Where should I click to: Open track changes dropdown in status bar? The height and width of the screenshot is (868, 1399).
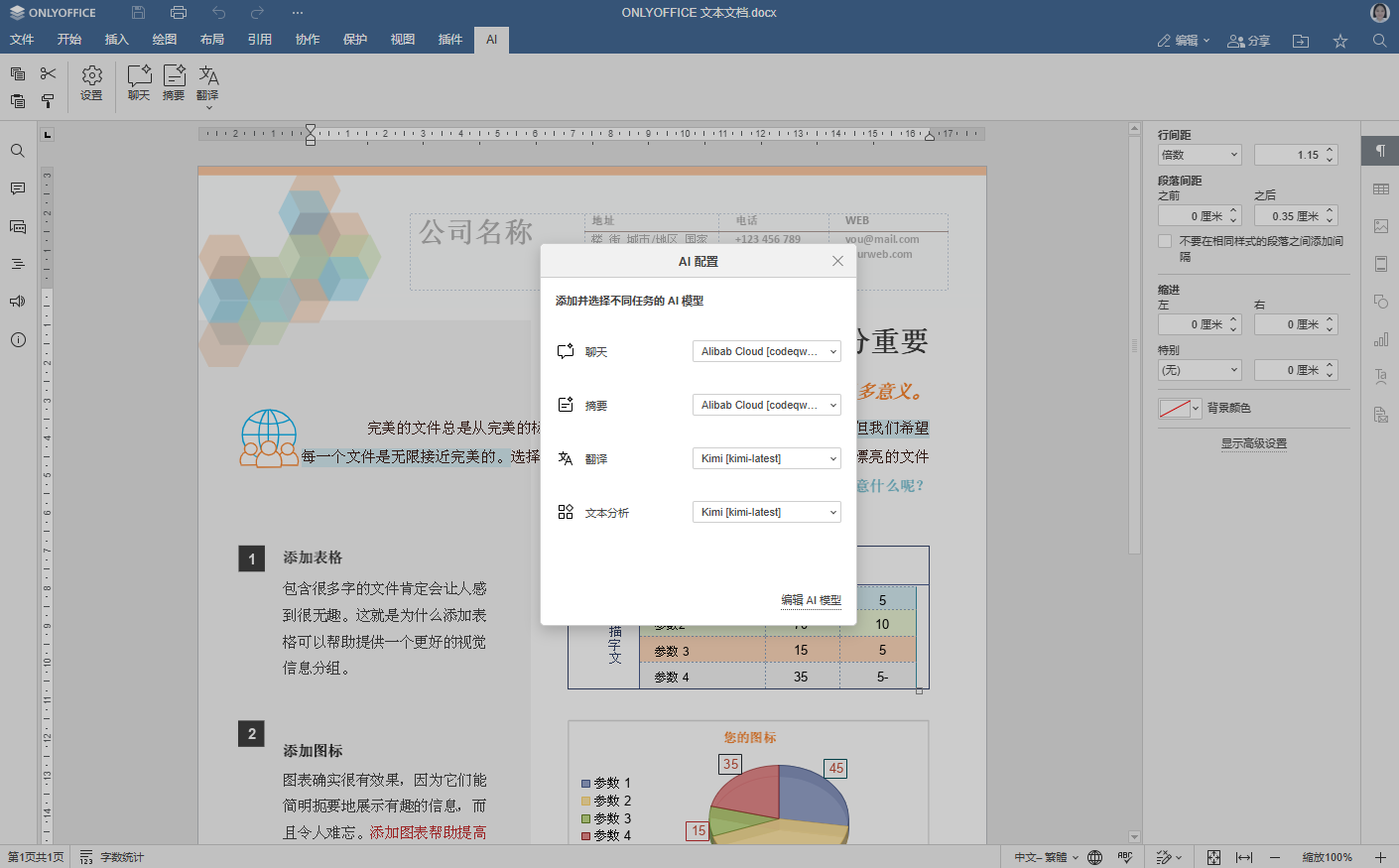coord(1171,857)
